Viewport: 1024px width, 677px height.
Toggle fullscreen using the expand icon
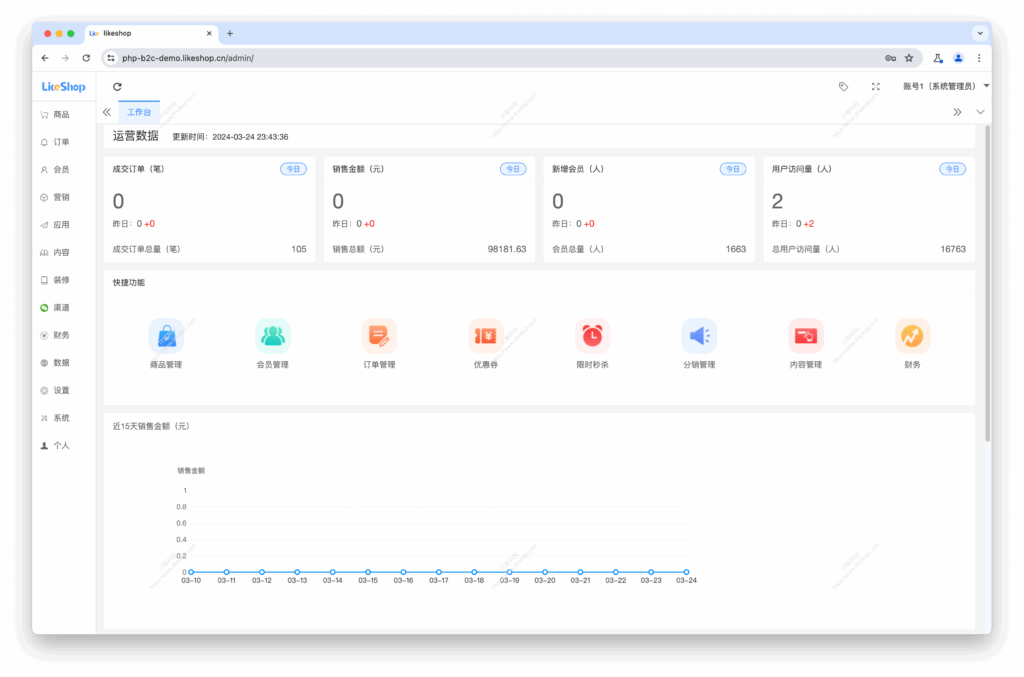875,86
